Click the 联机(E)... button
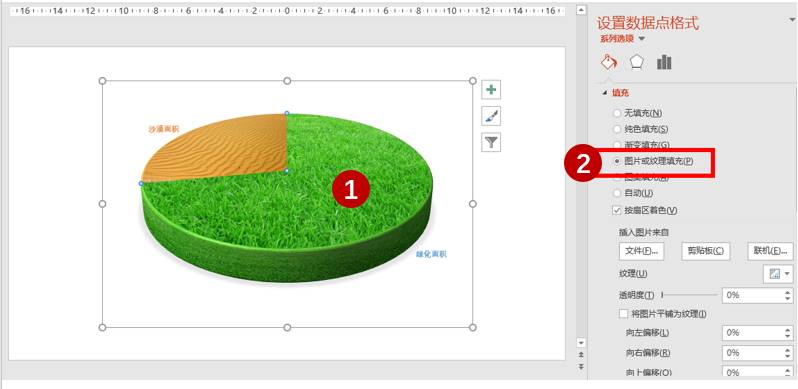Screen dimensions: 798x389 771,251
